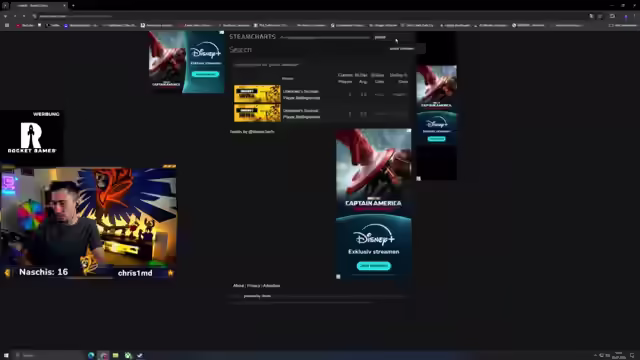The image size is (640, 360).
Task: Click the browser reload button
Action: (24, 16)
